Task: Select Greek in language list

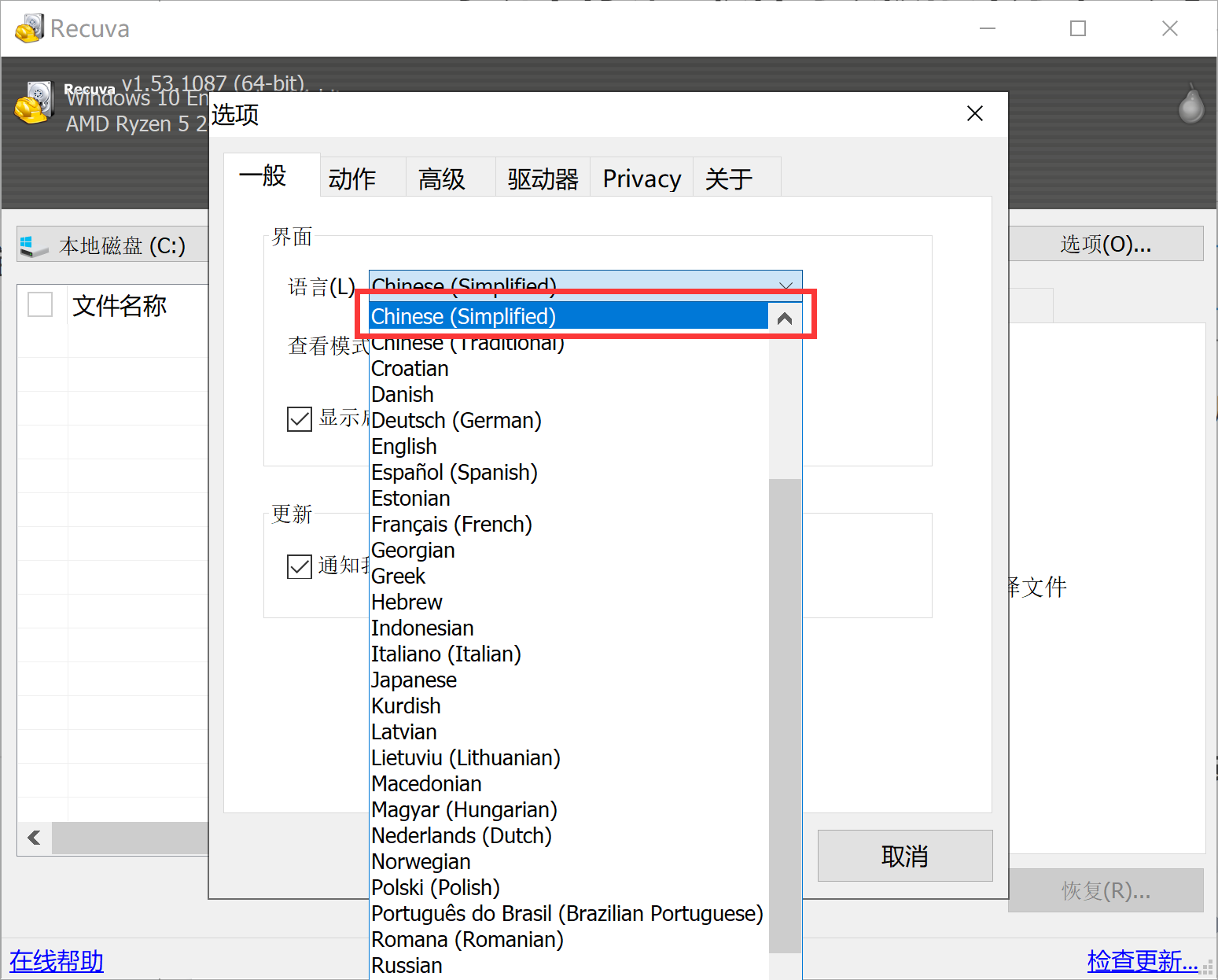Action: [x=569, y=576]
